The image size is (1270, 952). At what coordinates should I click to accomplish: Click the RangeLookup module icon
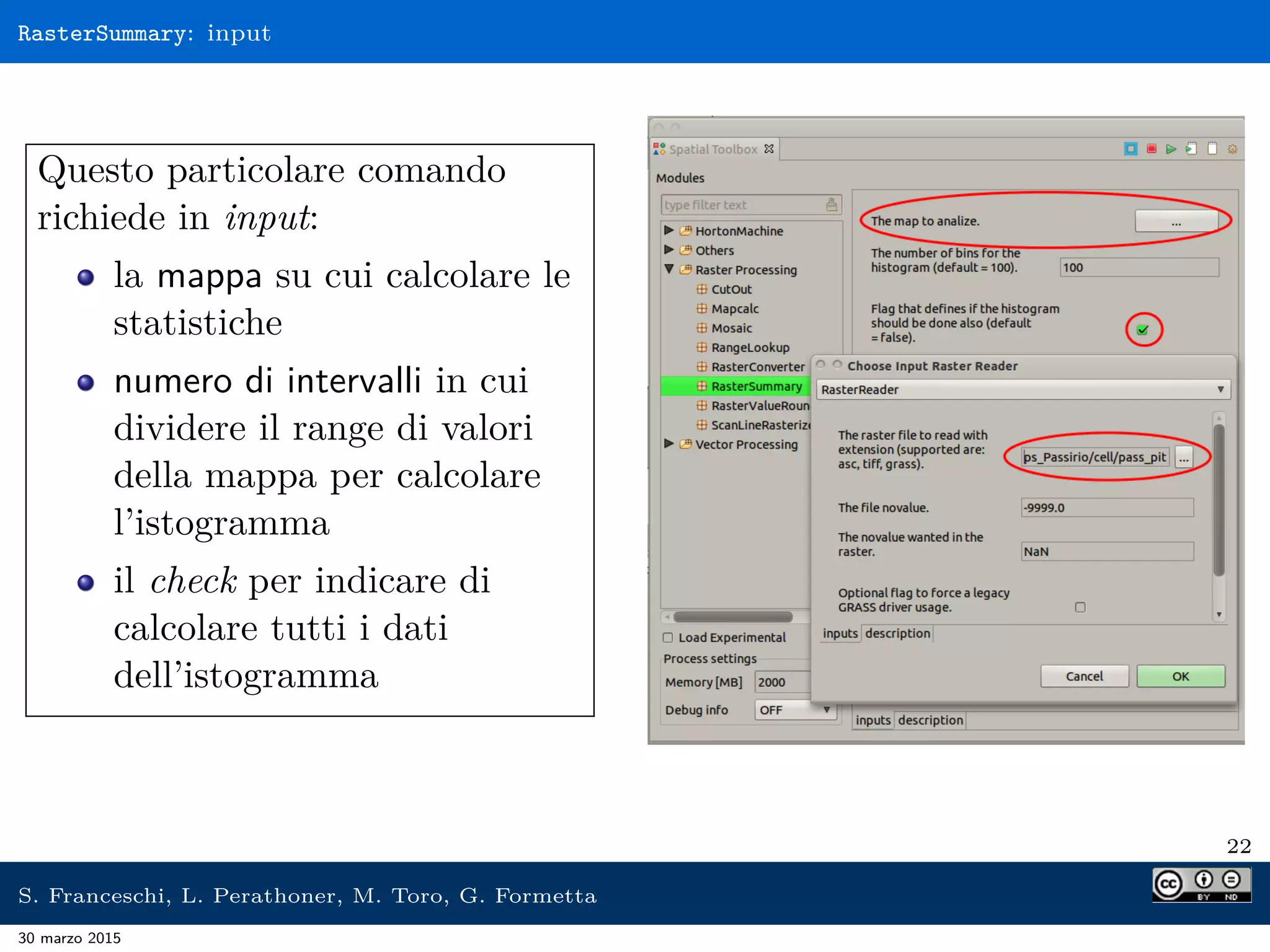(702, 347)
